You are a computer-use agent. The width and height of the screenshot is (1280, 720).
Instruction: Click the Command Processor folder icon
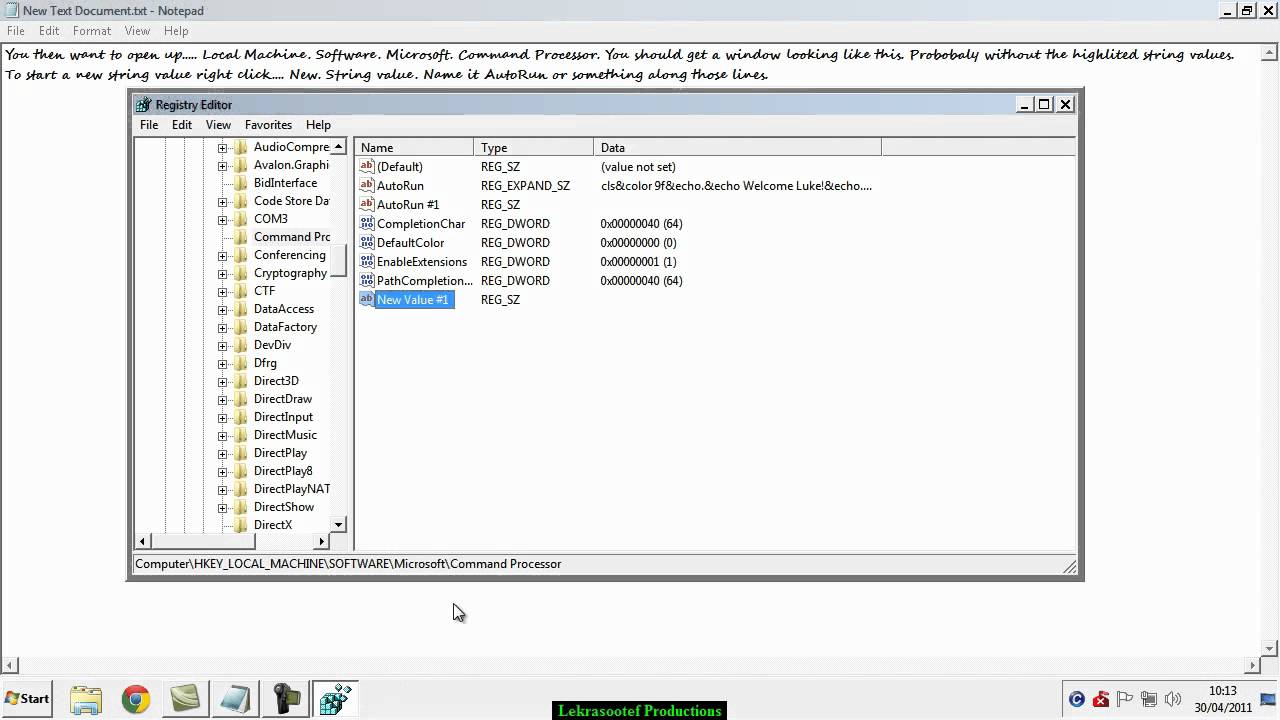241,237
